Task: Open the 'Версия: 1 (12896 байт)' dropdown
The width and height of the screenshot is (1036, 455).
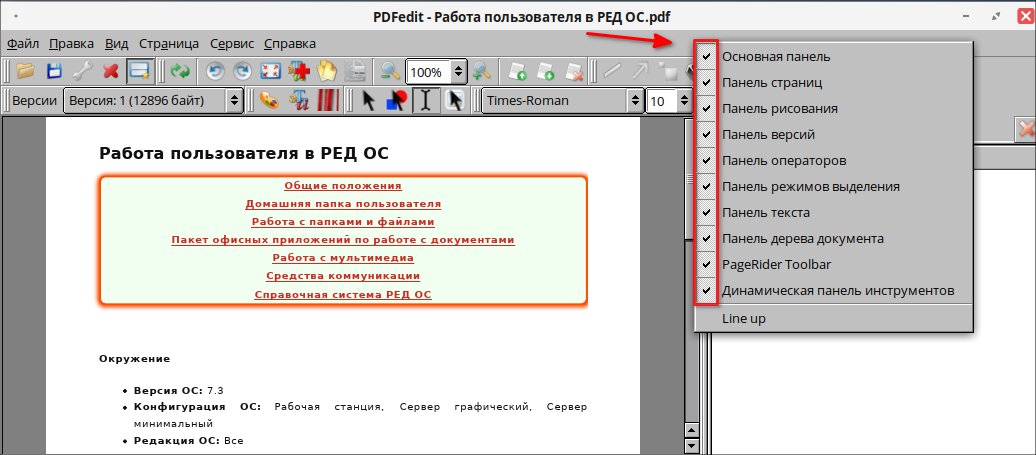Action: [x=153, y=100]
